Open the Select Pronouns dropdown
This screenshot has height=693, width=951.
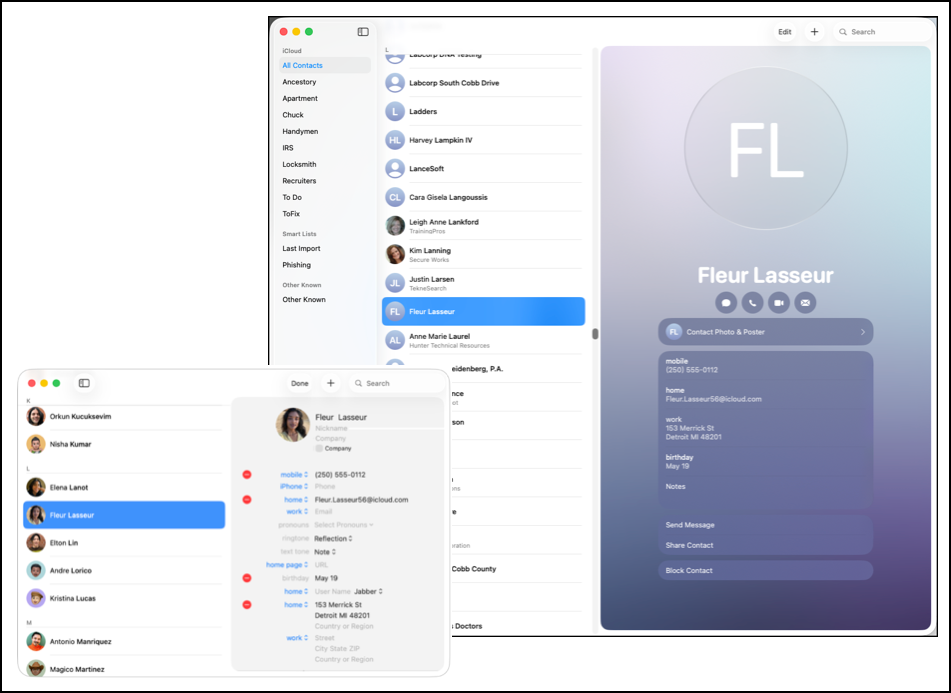(x=344, y=525)
